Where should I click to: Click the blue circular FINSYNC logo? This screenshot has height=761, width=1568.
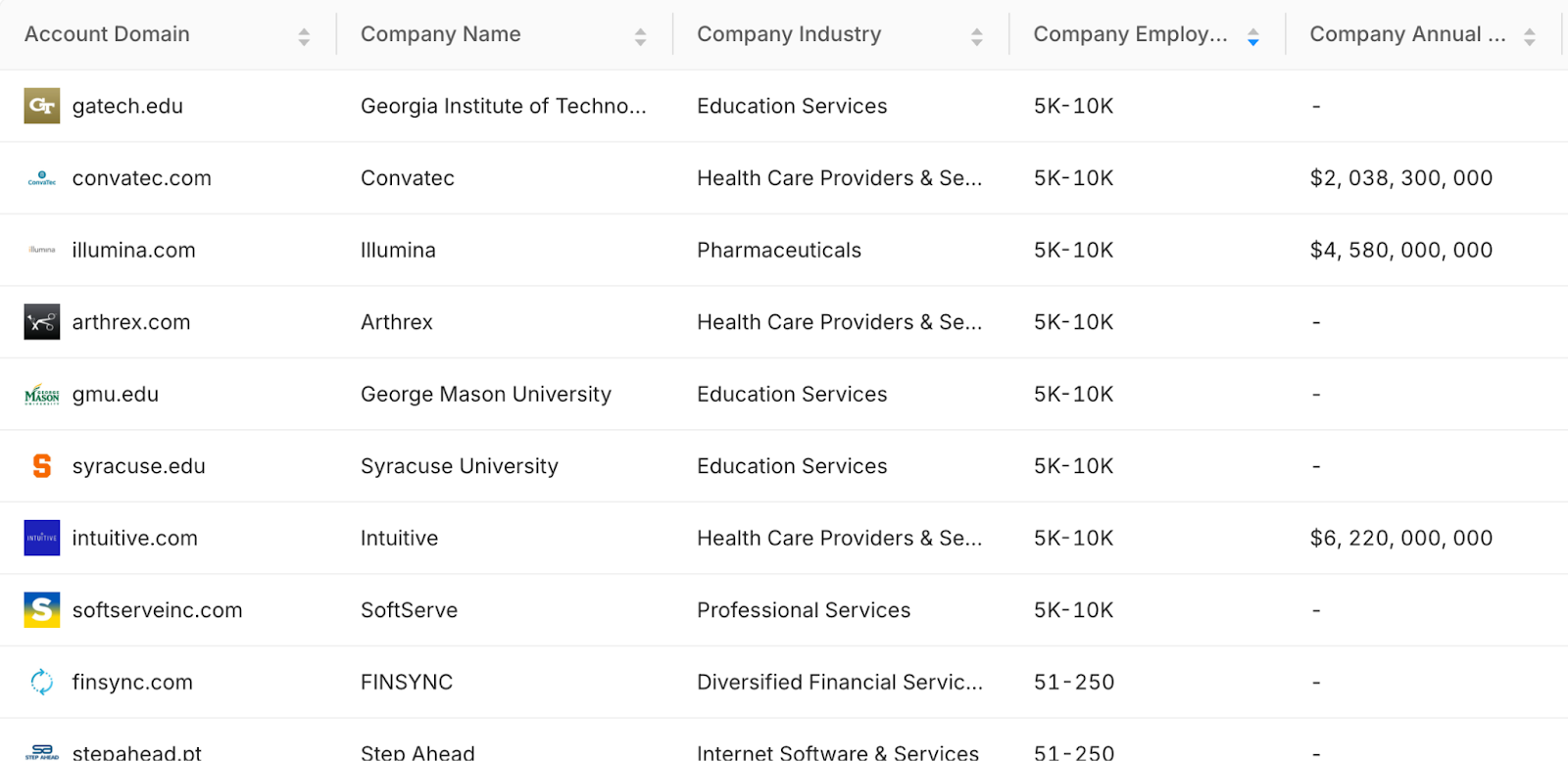tap(41, 682)
